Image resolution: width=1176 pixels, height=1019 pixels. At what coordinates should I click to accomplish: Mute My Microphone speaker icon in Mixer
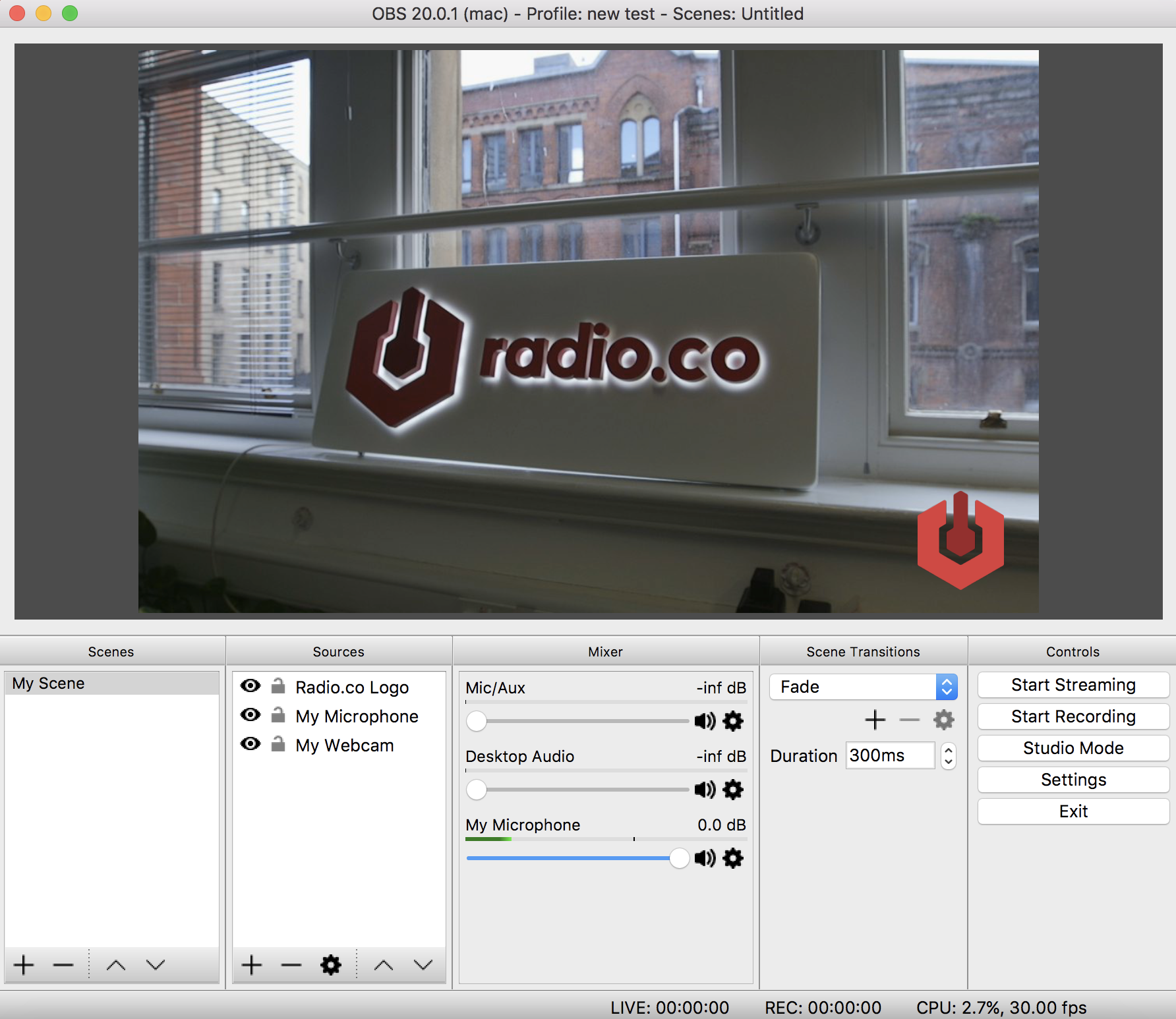(x=705, y=858)
